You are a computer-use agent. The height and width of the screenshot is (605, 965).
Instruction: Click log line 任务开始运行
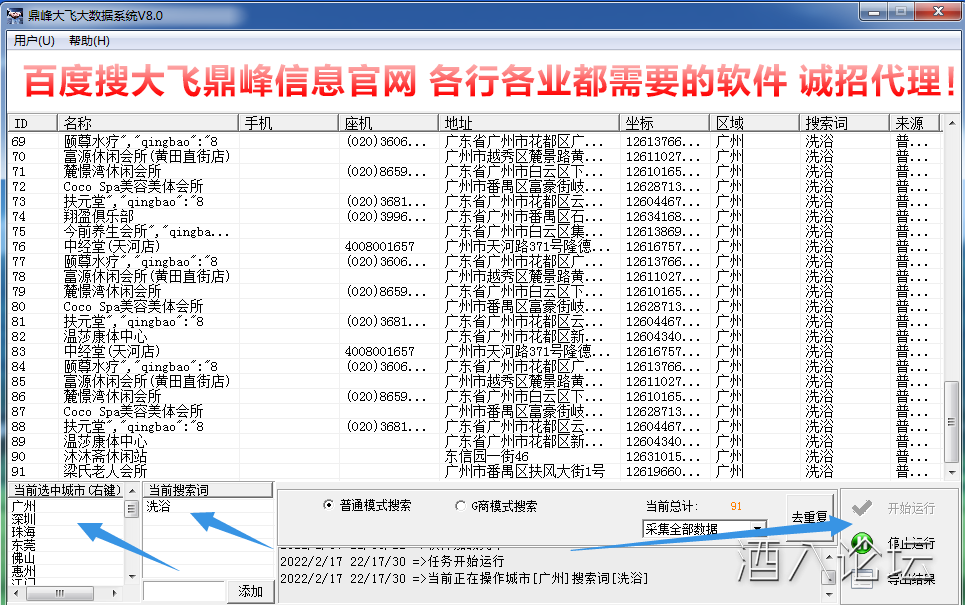point(392,561)
